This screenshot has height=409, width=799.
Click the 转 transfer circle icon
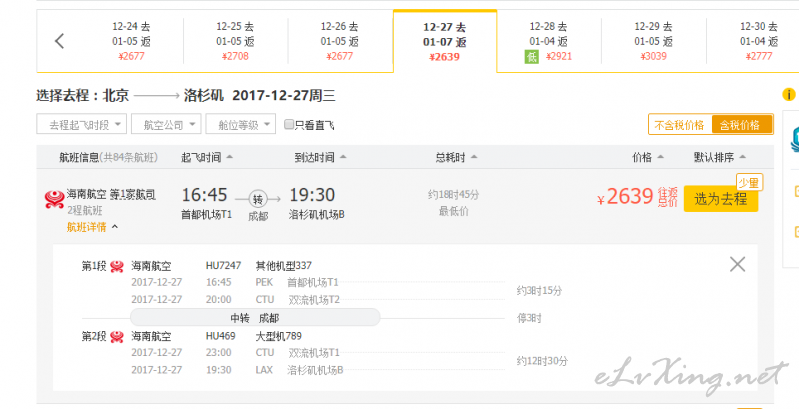258,199
